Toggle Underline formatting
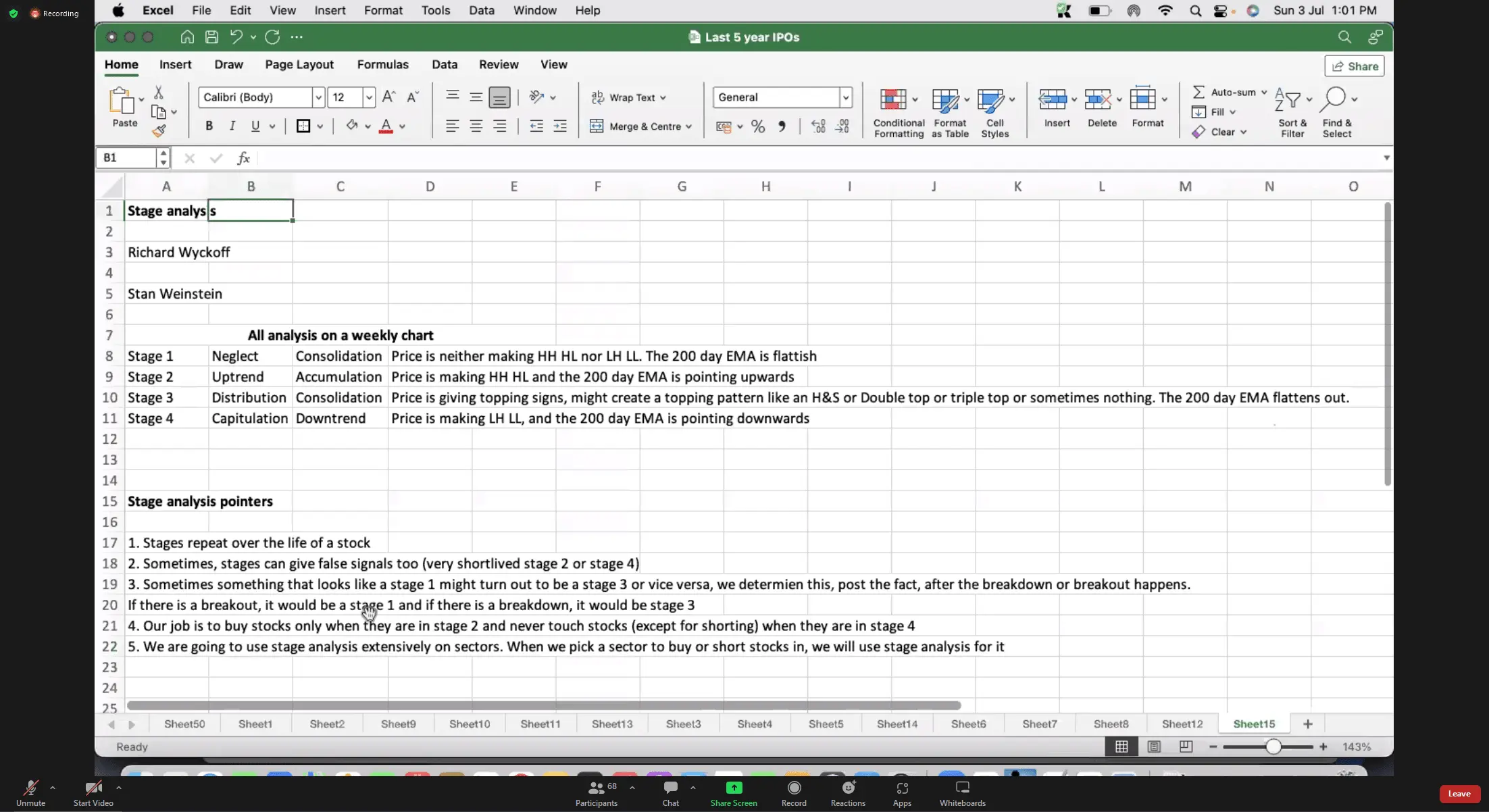Image resolution: width=1489 pixels, height=812 pixels. pyautogui.click(x=255, y=126)
